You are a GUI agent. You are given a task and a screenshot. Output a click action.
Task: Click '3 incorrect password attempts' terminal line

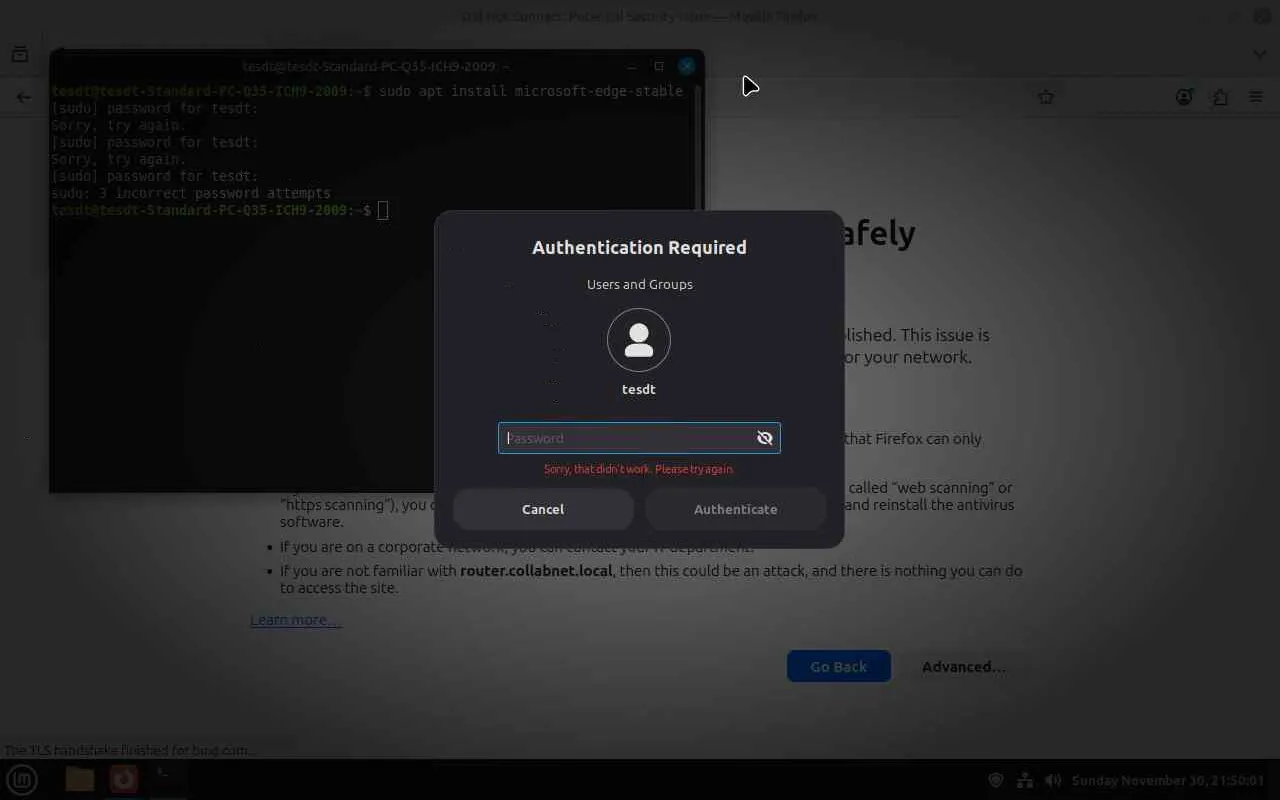[x=214, y=193]
